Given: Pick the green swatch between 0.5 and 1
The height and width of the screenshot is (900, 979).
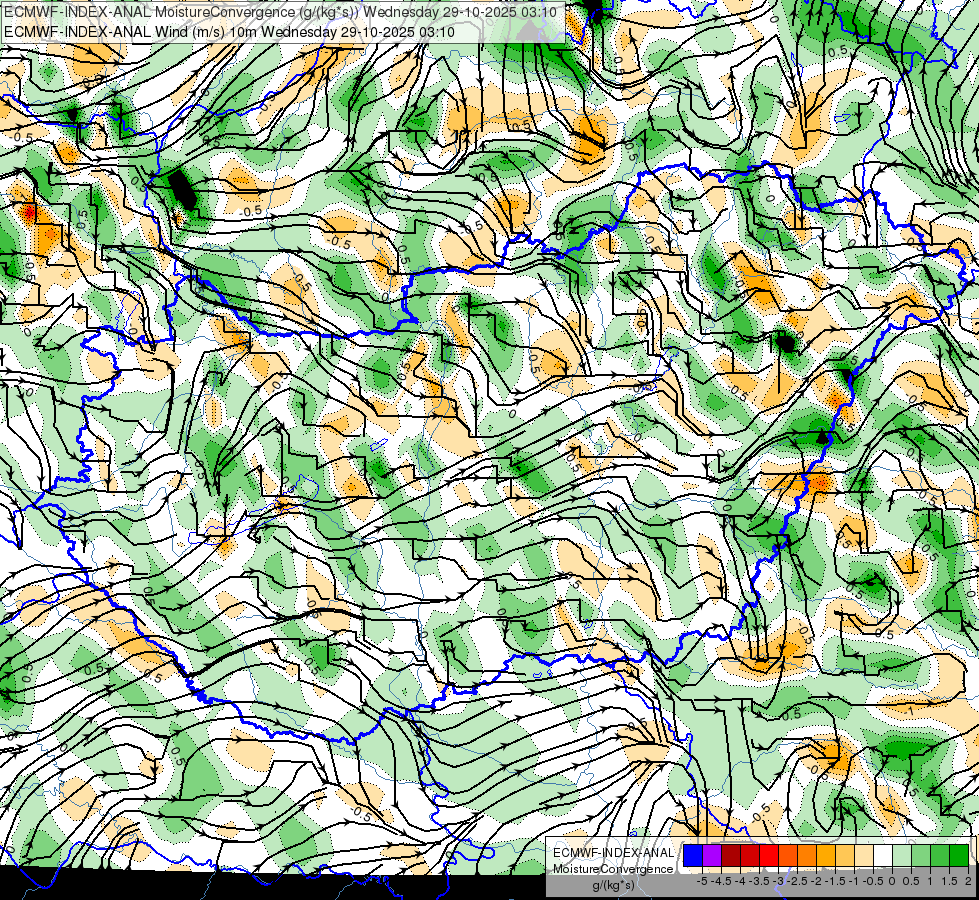Looking at the screenshot, I should pyautogui.click(x=921, y=856).
